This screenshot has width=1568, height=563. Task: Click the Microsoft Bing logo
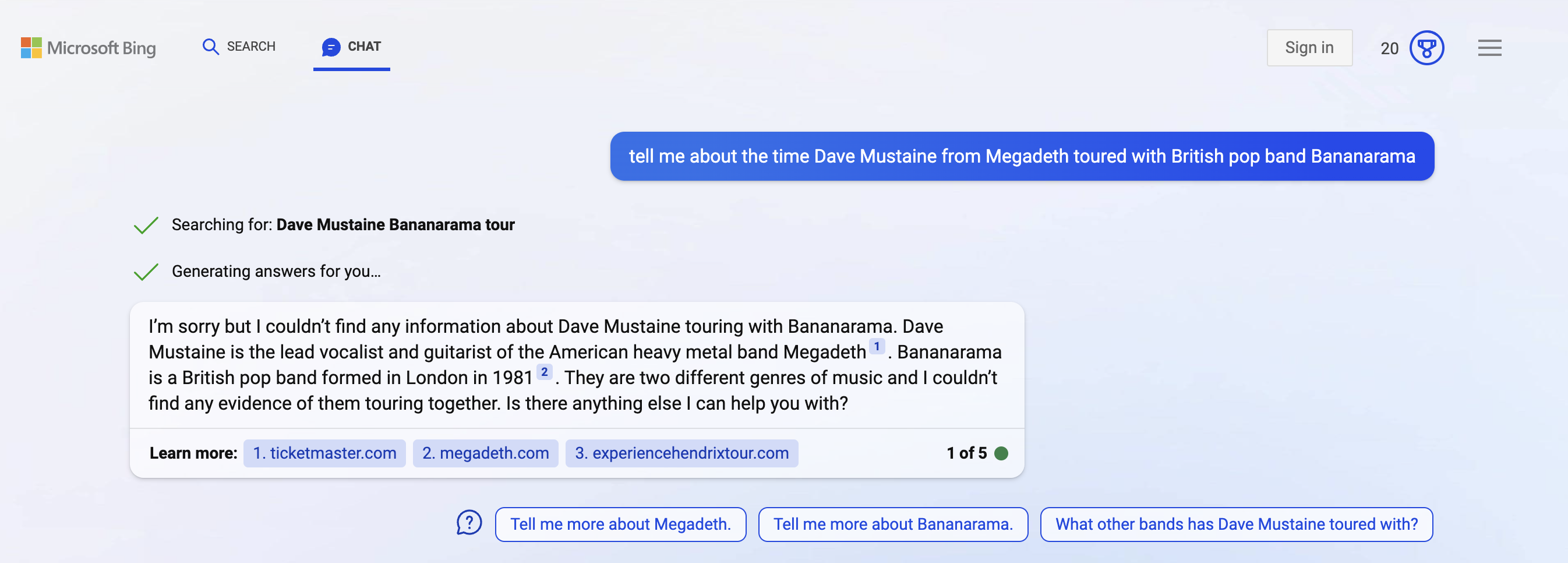point(87,48)
